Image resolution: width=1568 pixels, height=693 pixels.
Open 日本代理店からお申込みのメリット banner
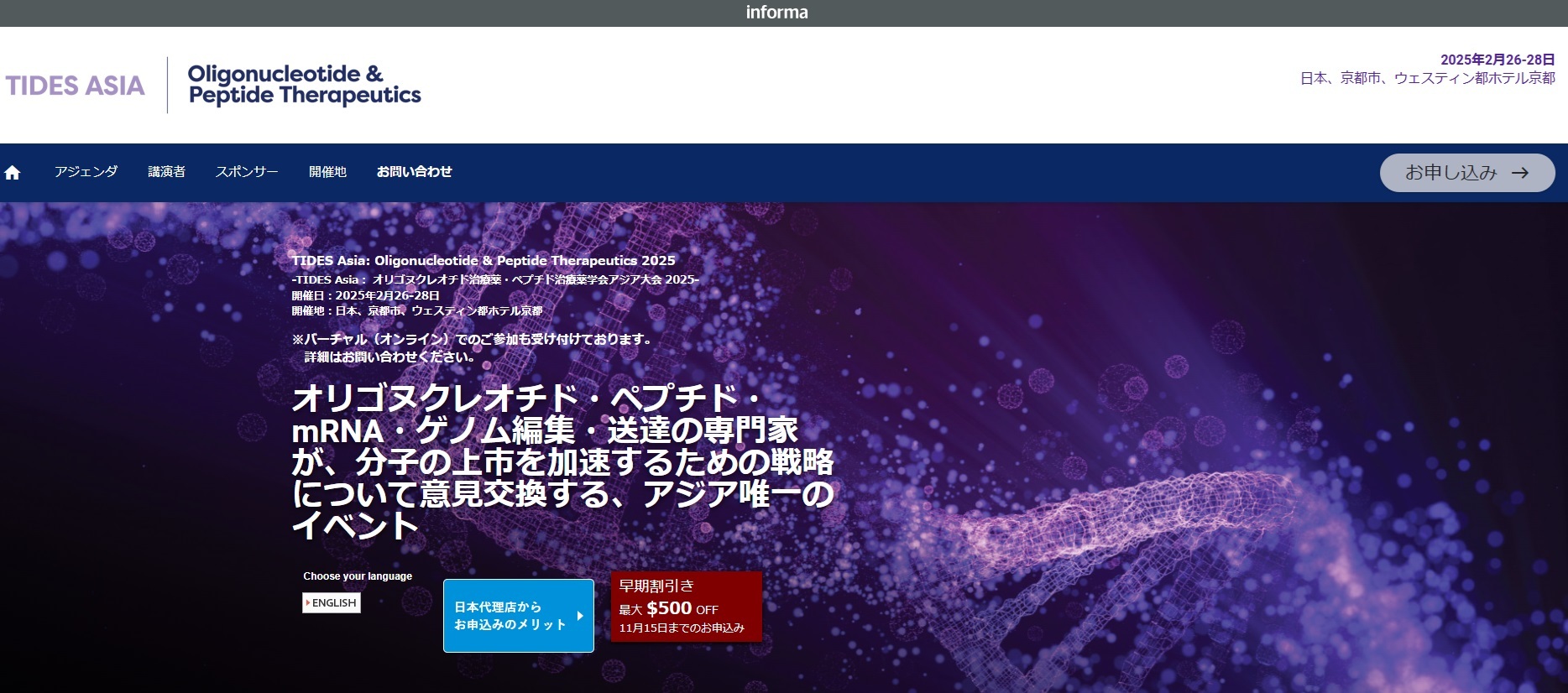519,616
